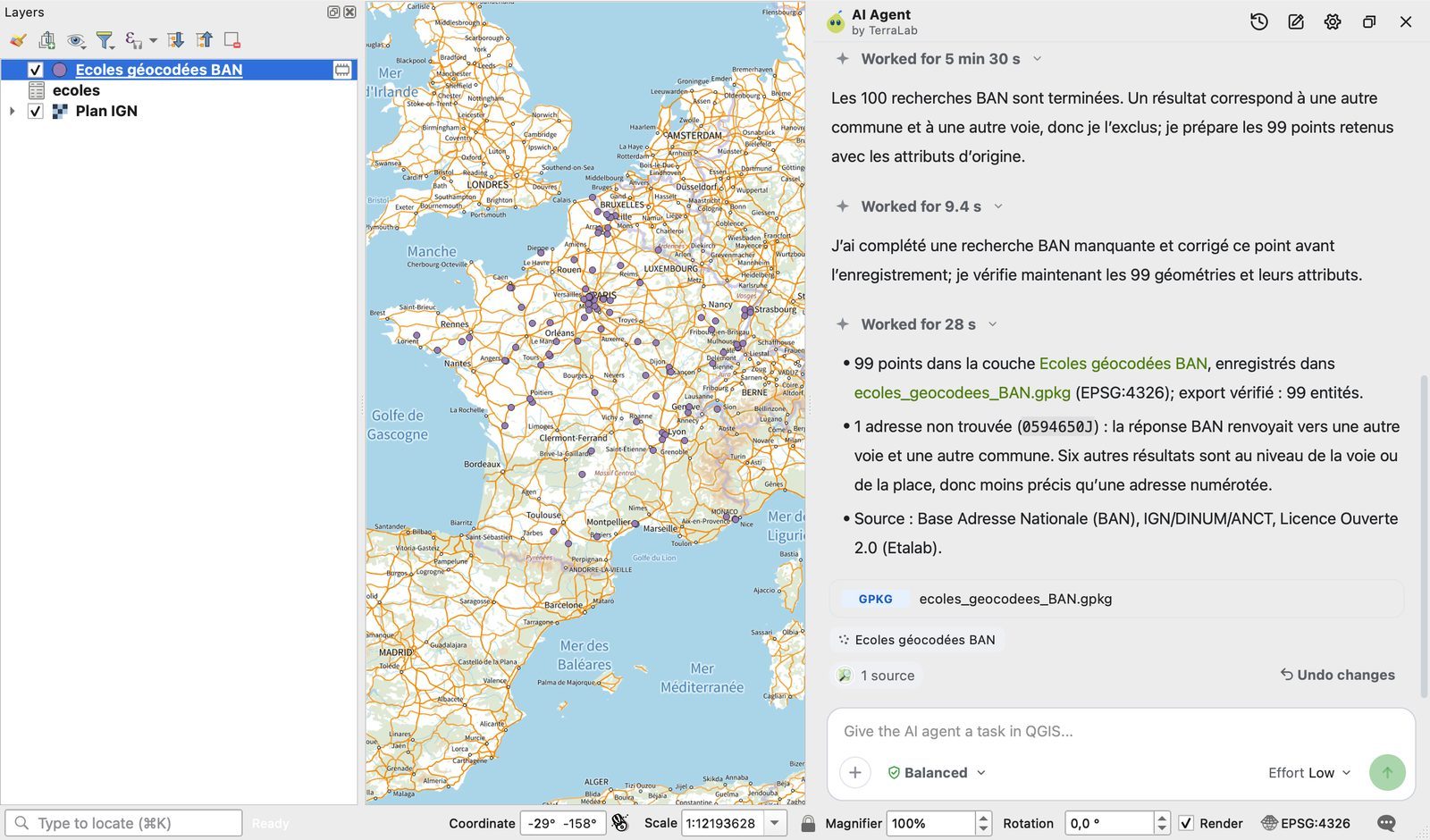
Task: Open the log messages speech-bubble icon
Action: 1386,823
